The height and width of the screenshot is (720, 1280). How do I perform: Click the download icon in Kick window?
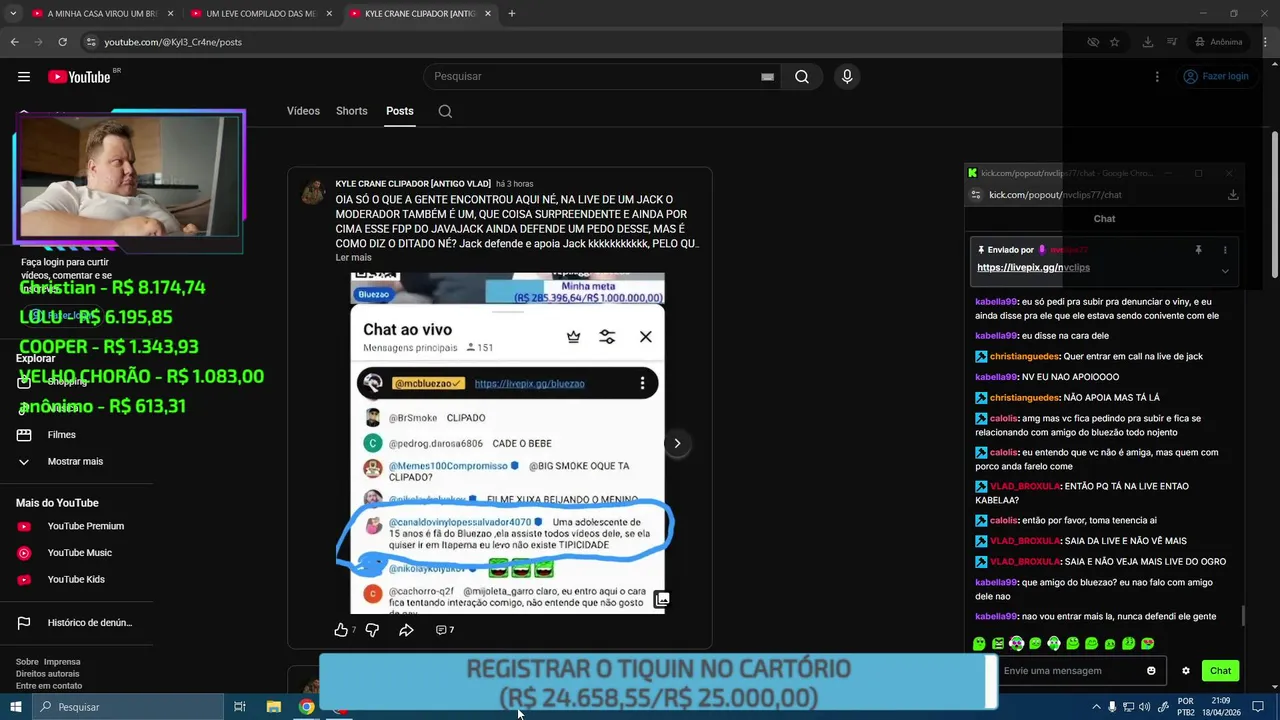[x=1233, y=195]
